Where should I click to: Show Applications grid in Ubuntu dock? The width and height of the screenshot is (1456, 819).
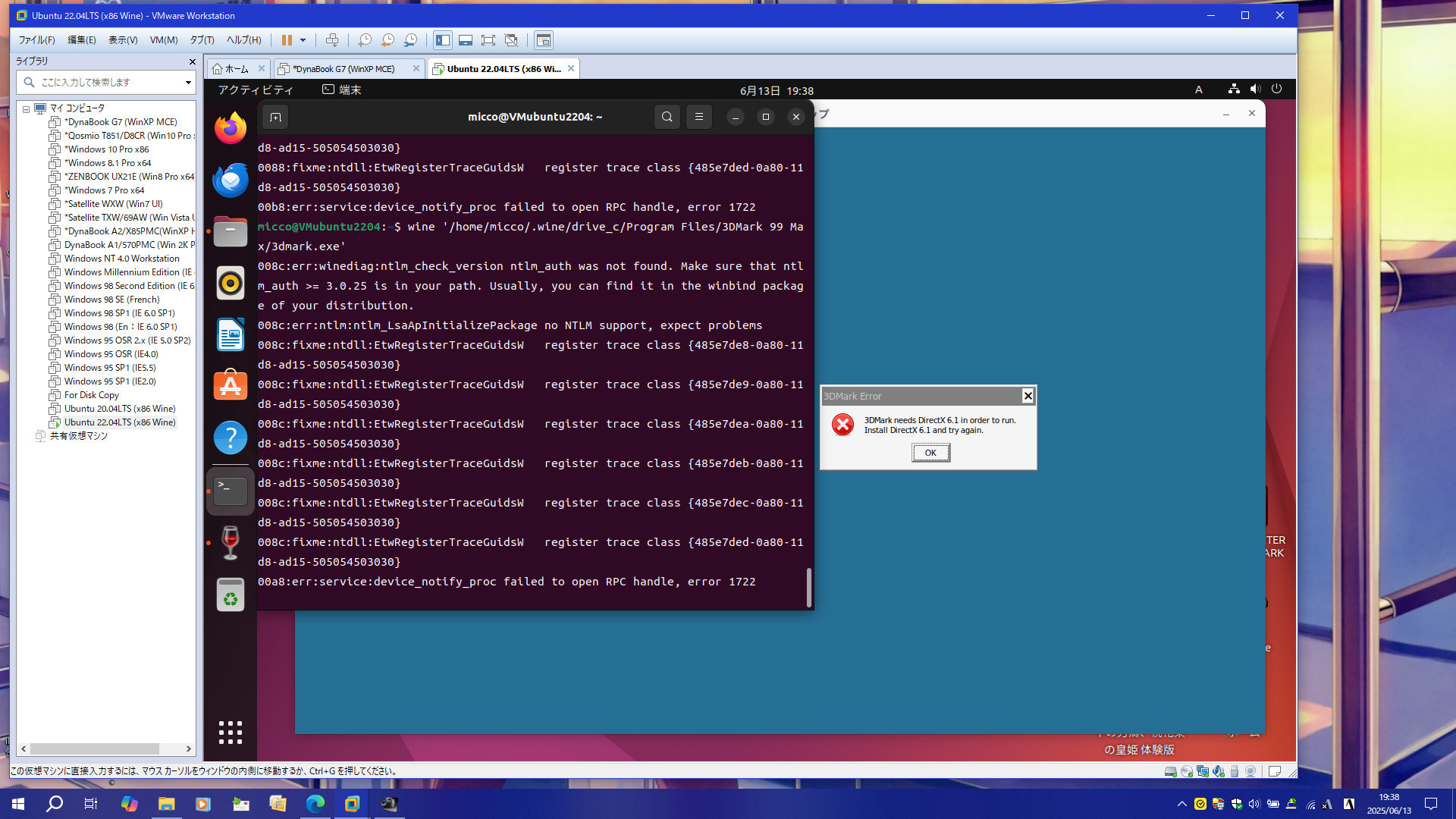coord(231,733)
